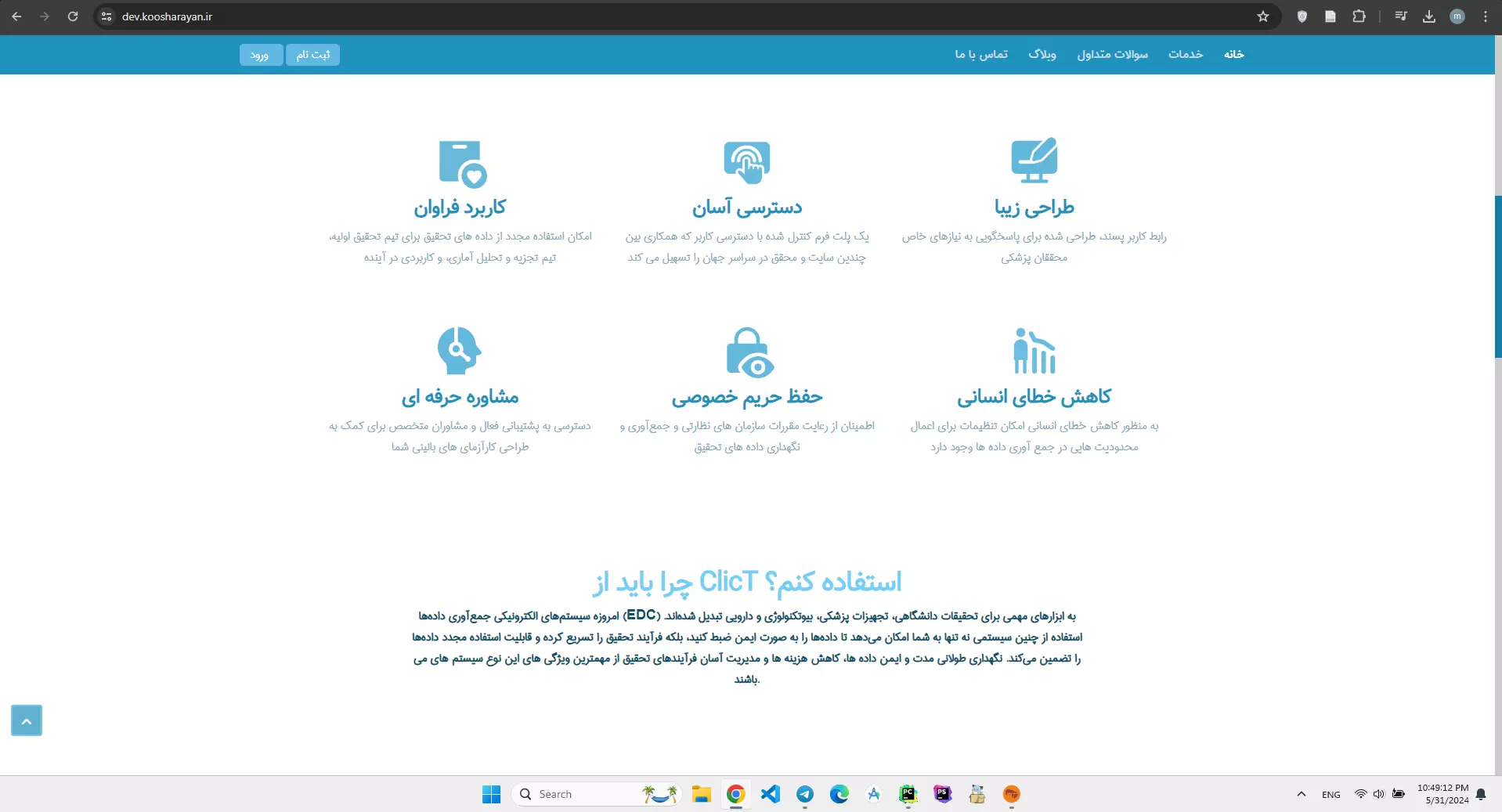Go back with browser back arrow
Viewport: 1502px width, 812px height.
tap(16, 16)
